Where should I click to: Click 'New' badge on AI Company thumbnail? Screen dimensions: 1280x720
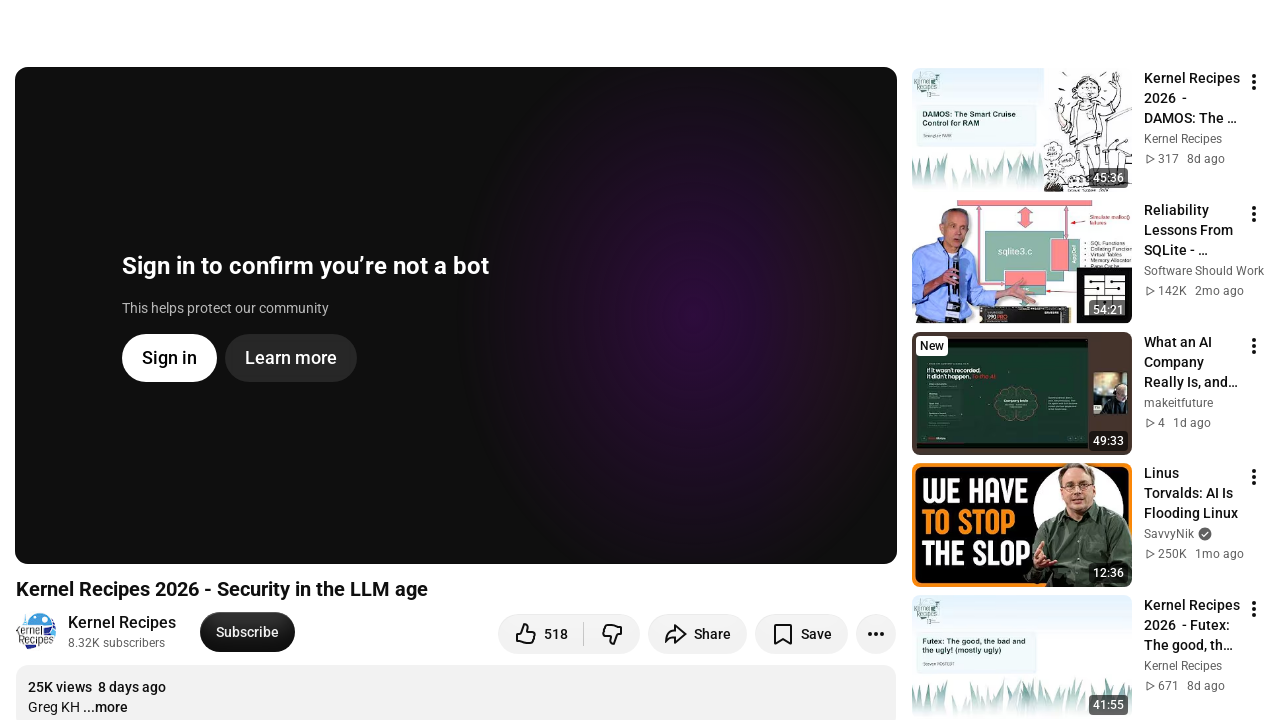coord(932,346)
